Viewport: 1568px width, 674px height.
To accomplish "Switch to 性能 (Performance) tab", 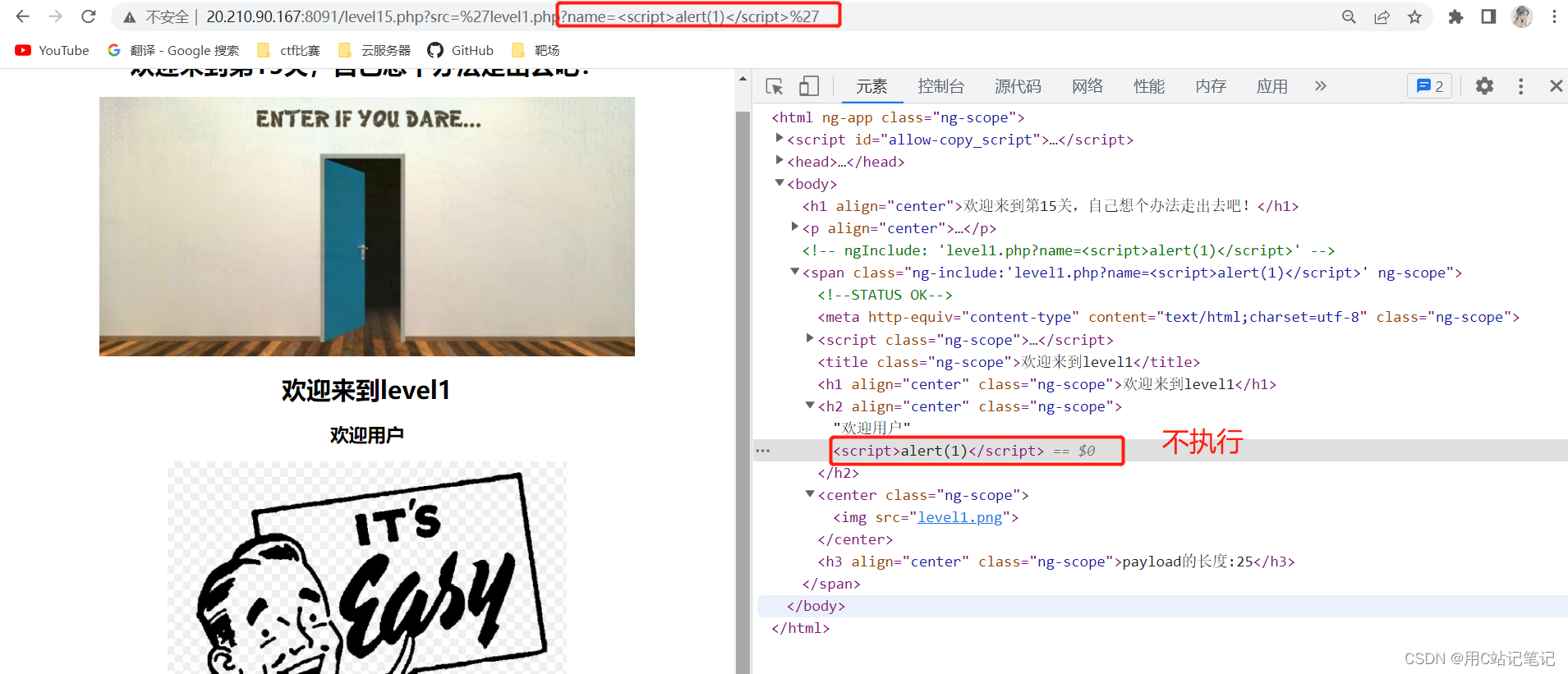I will click(1149, 86).
